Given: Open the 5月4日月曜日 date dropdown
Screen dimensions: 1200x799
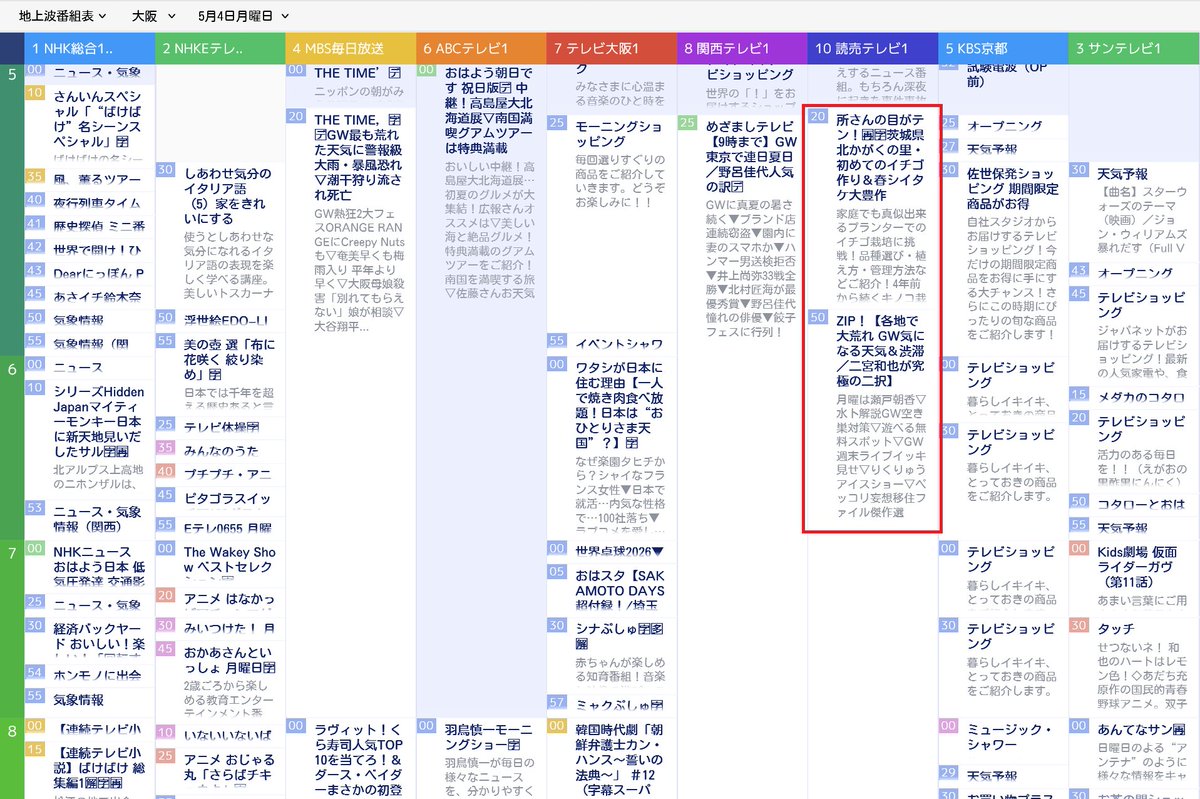Looking at the screenshot, I should tap(243, 16).
